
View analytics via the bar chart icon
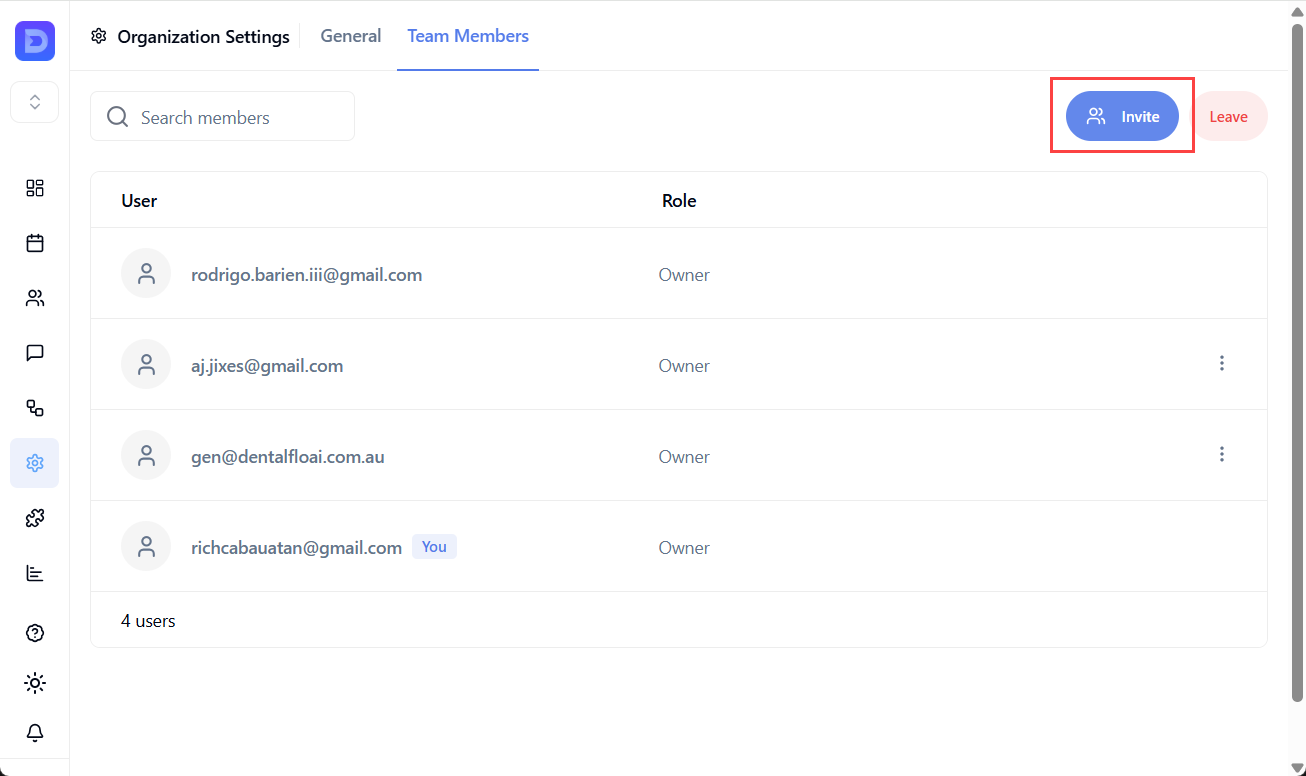[x=34, y=572]
